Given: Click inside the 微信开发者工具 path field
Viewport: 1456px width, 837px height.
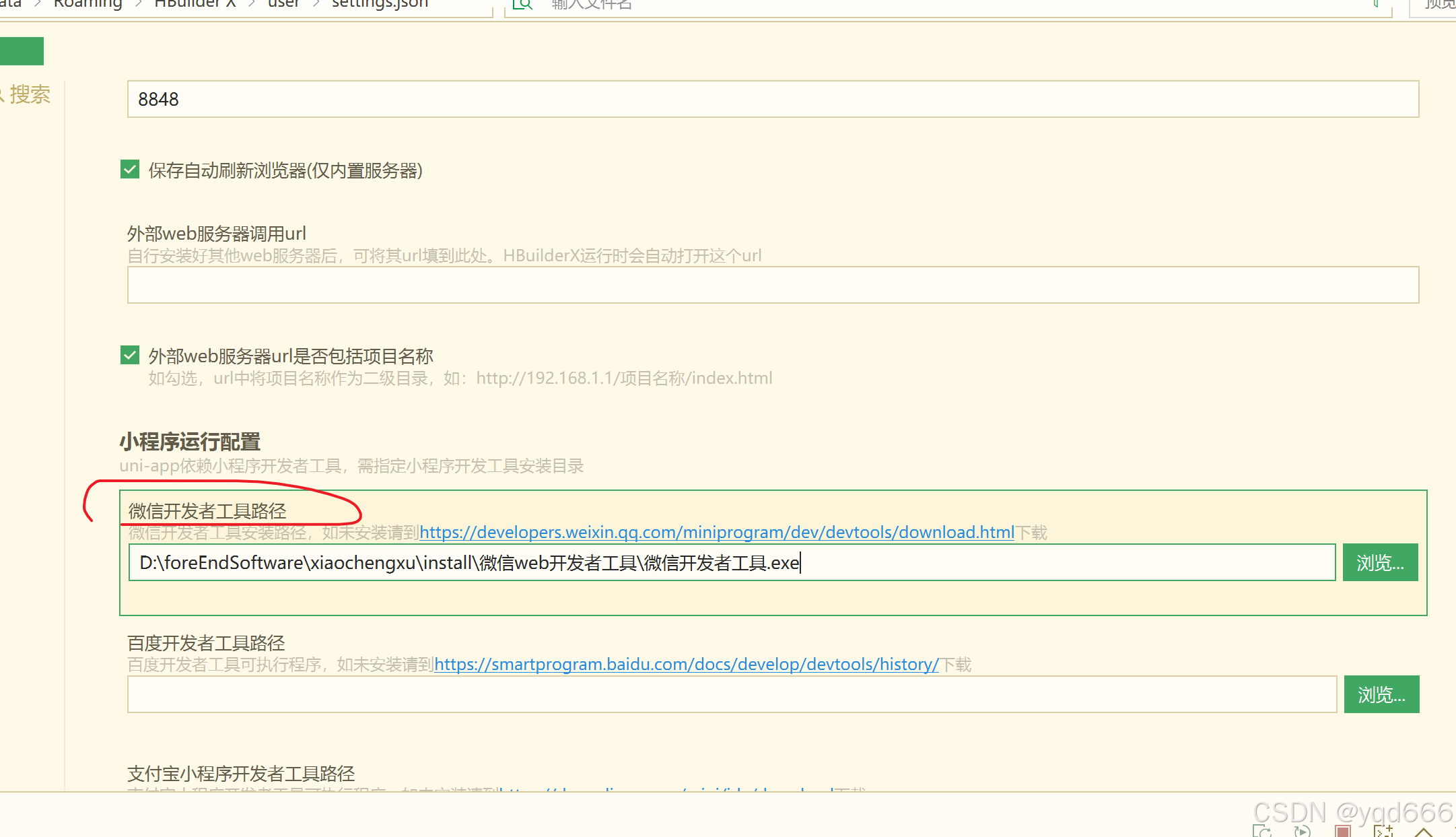Looking at the screenshot, I should [x=731, y=562].
